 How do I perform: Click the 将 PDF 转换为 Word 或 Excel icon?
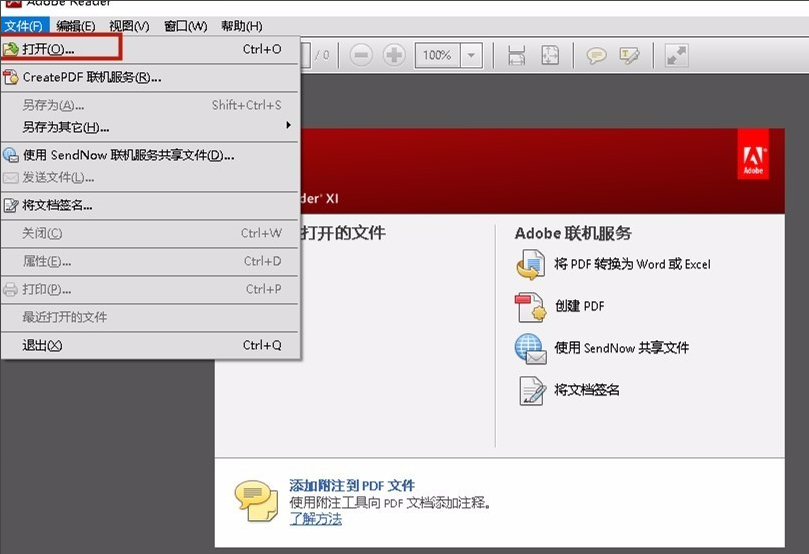point(529,264)
